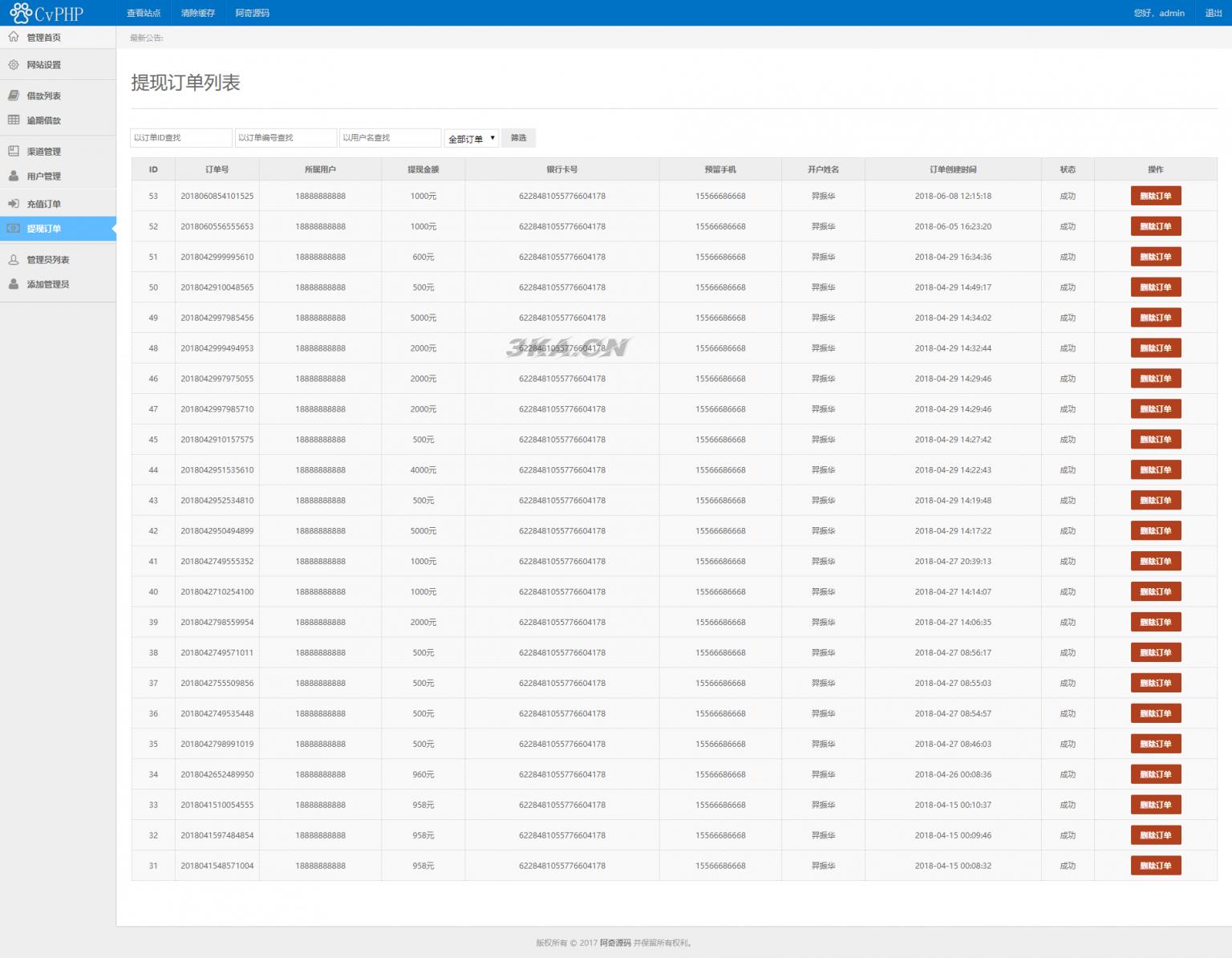This screenshot has width=1232, height=958.
Task: Open 查看站点 in the top menu
Action: click(x=144, y=13)
